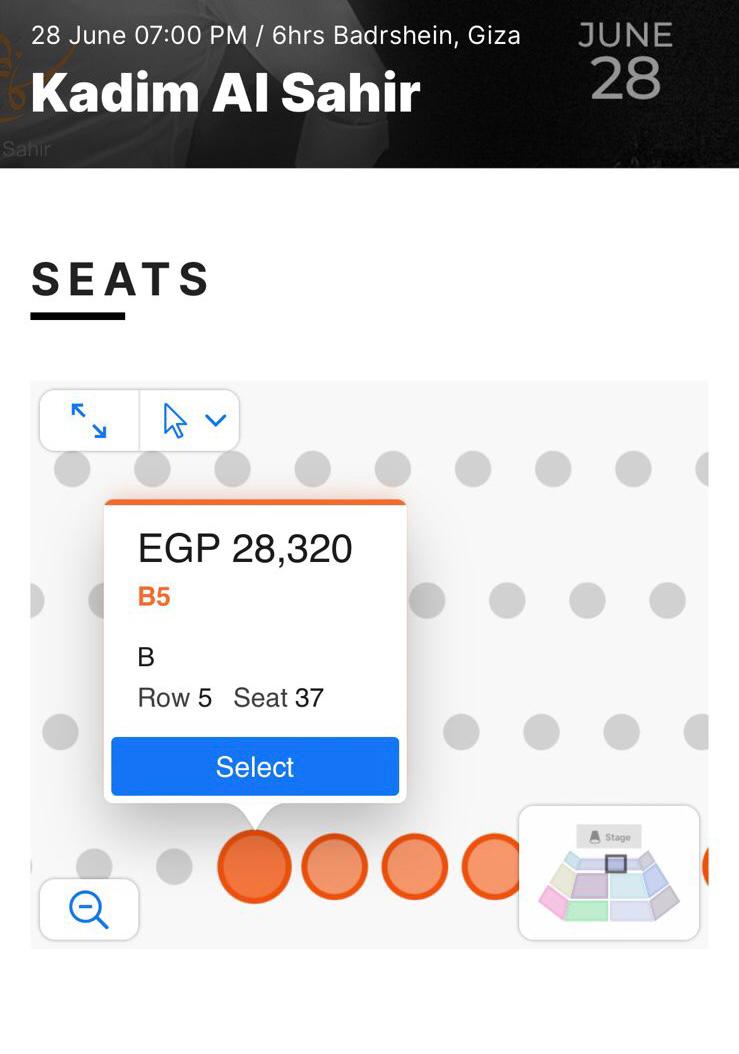Screen dimensions: 739x1054
Task: Select the orange seat partly hidden by the minimap
Action: tap(490, 866)
